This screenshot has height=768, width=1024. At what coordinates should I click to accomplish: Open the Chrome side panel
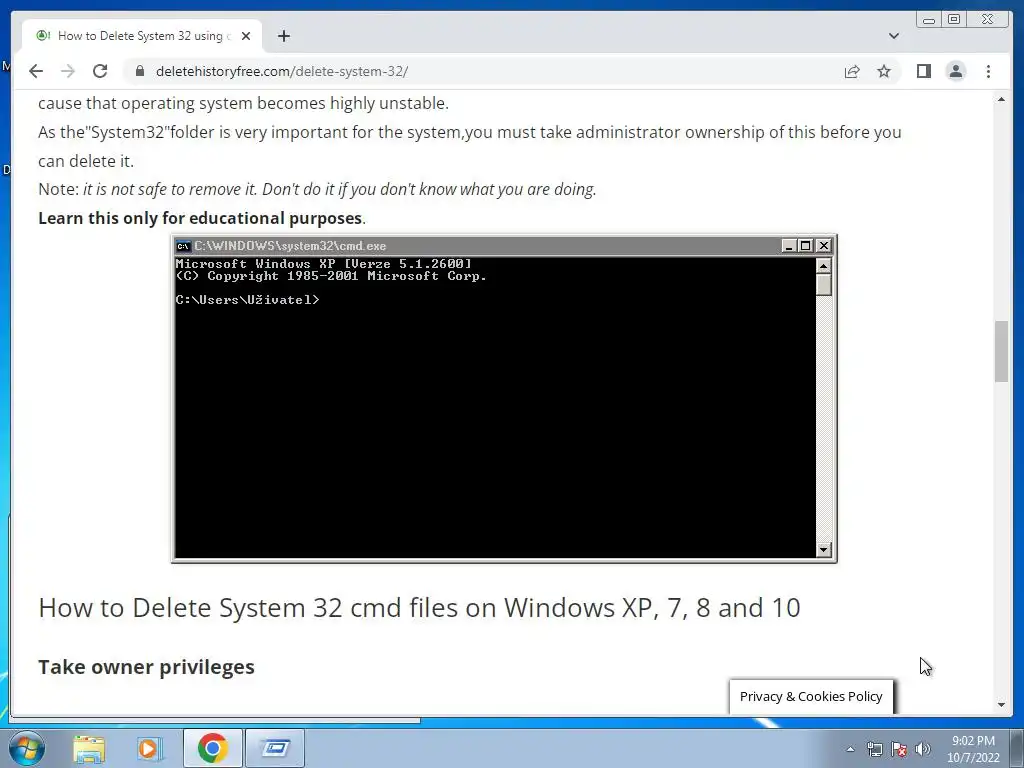pyautogui.click(x=923, y=71)
